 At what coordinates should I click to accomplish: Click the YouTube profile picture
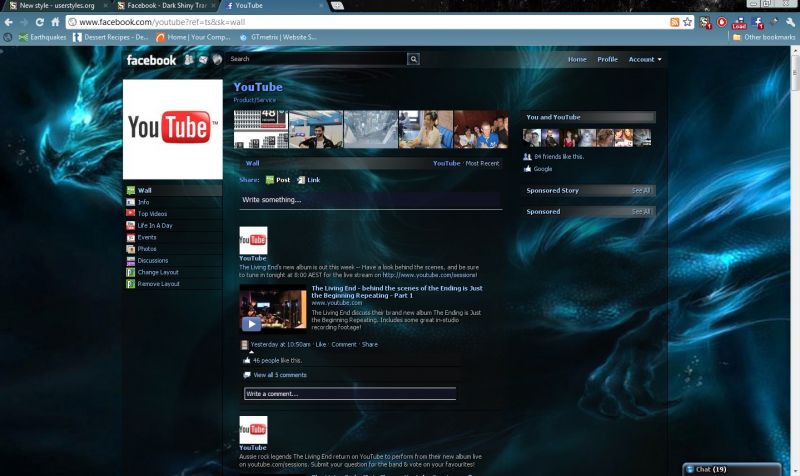pos(173,129)
